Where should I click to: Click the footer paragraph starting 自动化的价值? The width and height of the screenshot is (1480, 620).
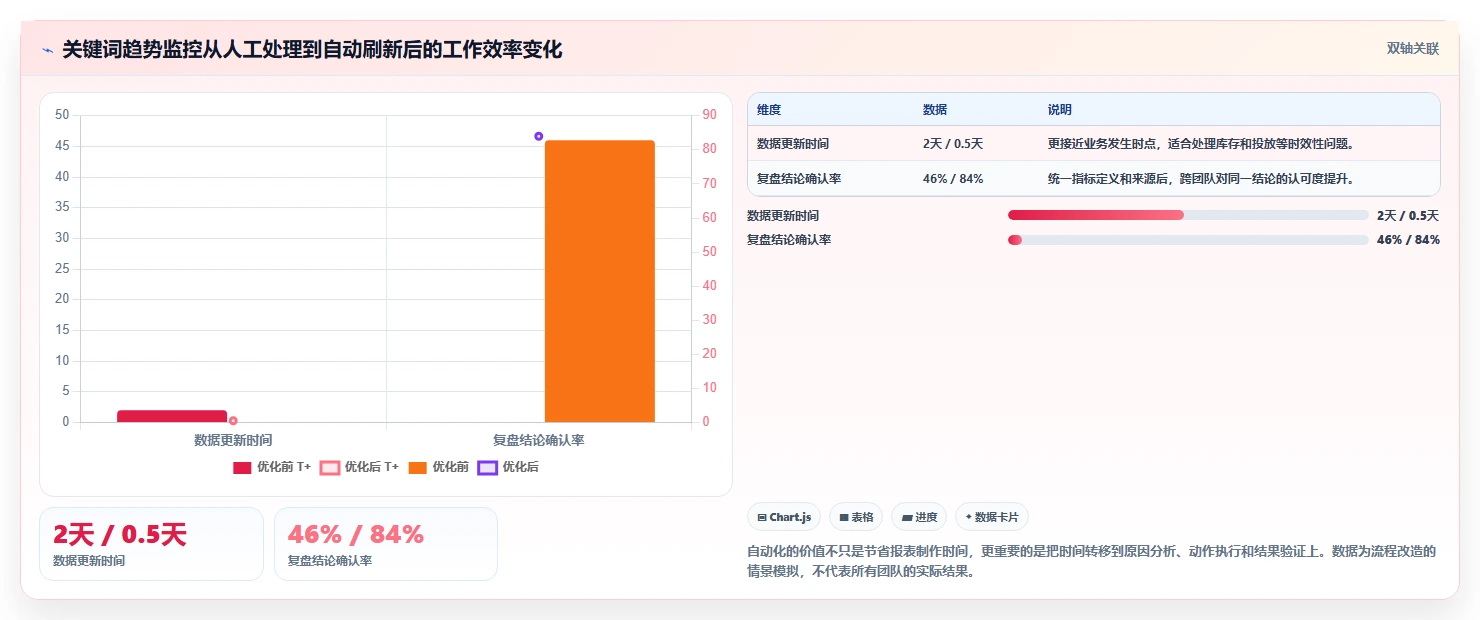tap(1092, 561)
